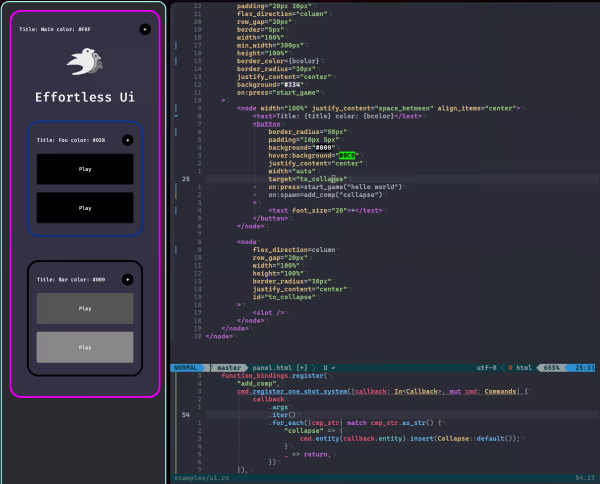Image resolution: width=600 pixels, height=484 pixels.
Task: Click the id="to_collapse" attribute line
Action: click(x=284, y=297)
